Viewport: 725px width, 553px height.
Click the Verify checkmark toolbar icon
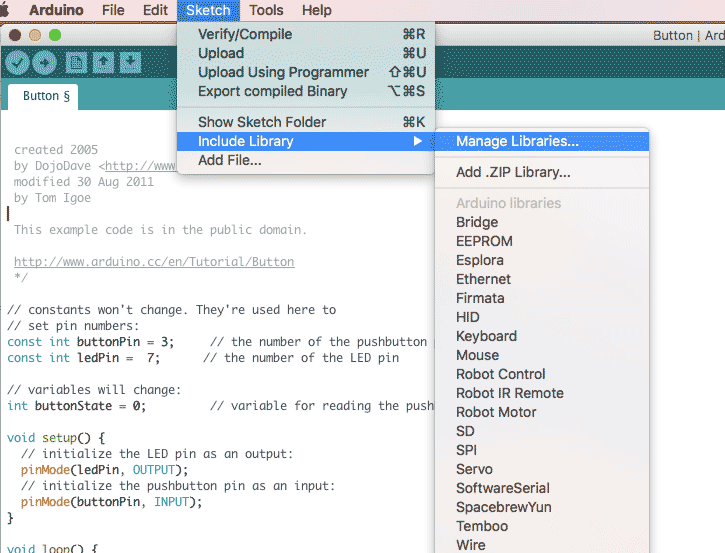[17, 62]
